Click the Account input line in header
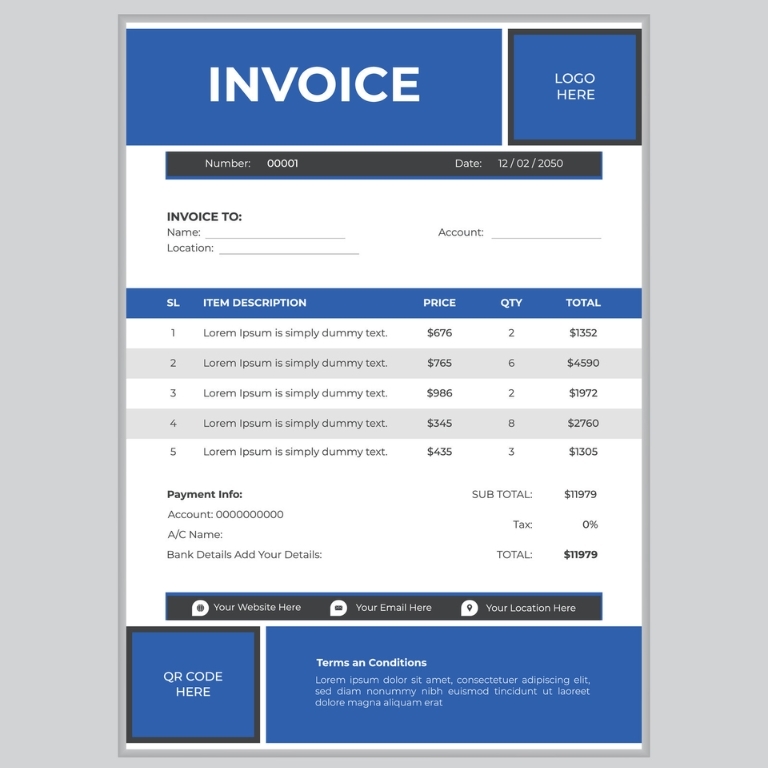Image resolution: width=768 pixels, height=768 pixels. click(x=546, y=234)
